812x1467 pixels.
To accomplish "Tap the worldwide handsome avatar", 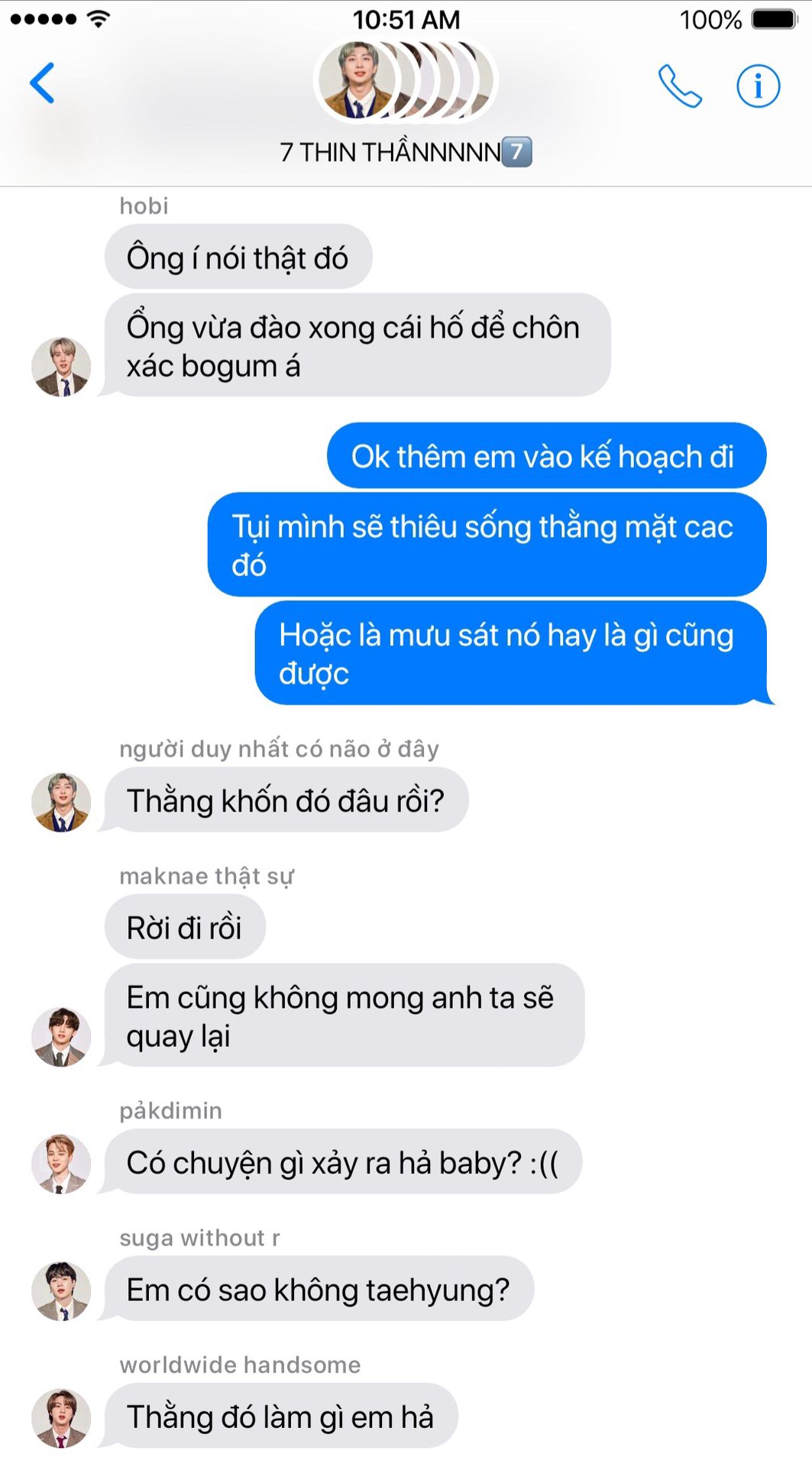I will click(61, 1418).
